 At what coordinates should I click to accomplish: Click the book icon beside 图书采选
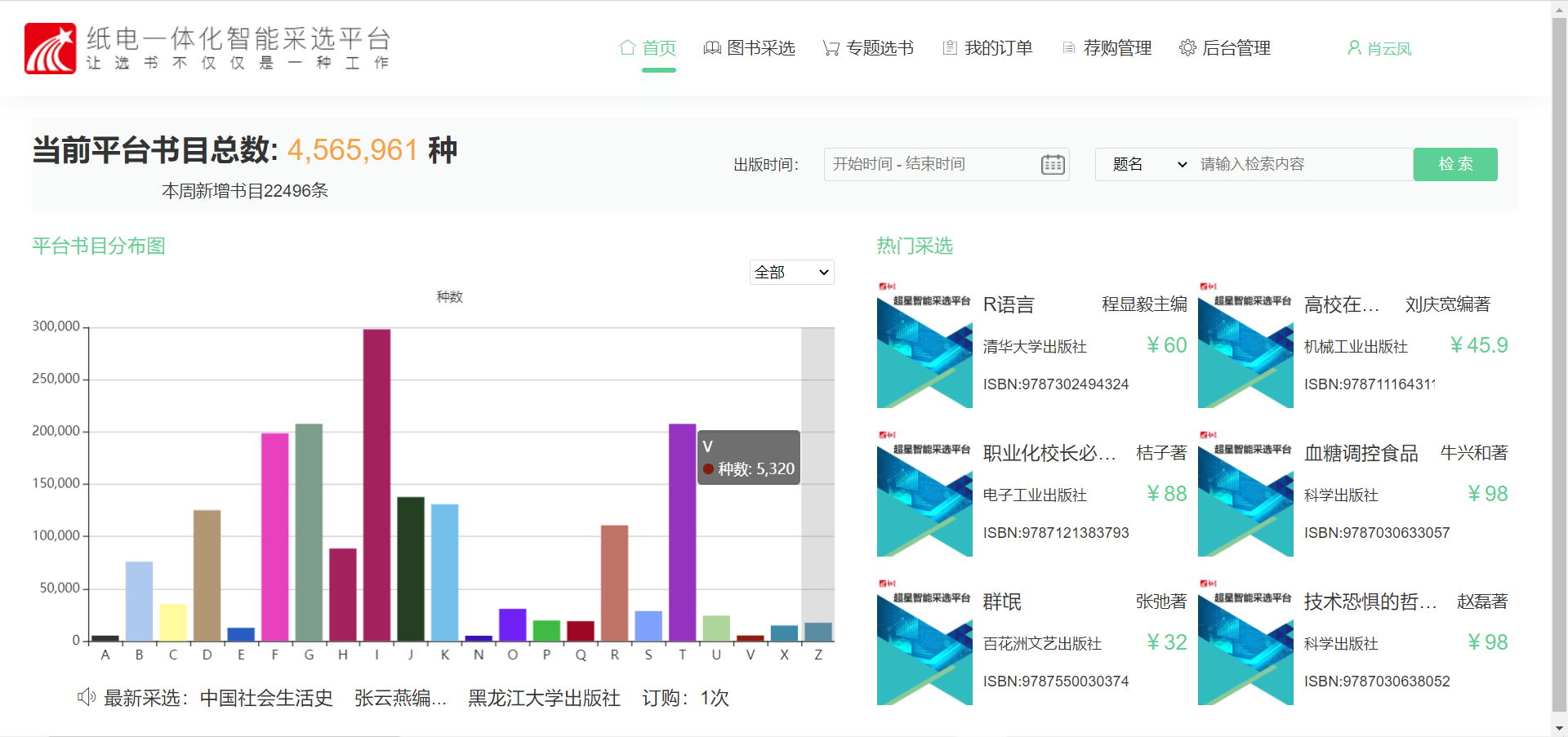click(x=712, y=48)
